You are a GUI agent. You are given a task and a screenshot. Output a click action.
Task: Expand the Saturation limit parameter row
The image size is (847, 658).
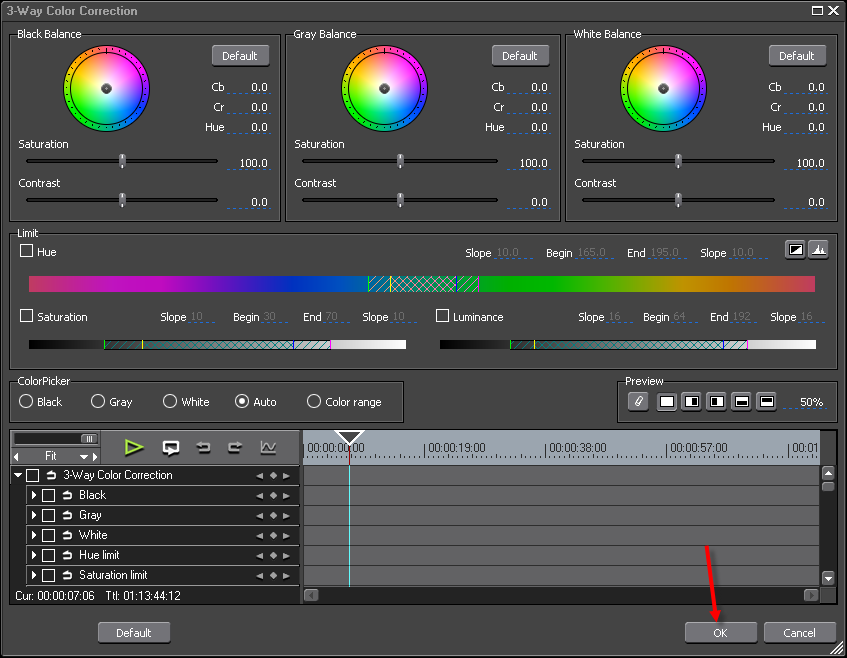[x=33, y=575]
